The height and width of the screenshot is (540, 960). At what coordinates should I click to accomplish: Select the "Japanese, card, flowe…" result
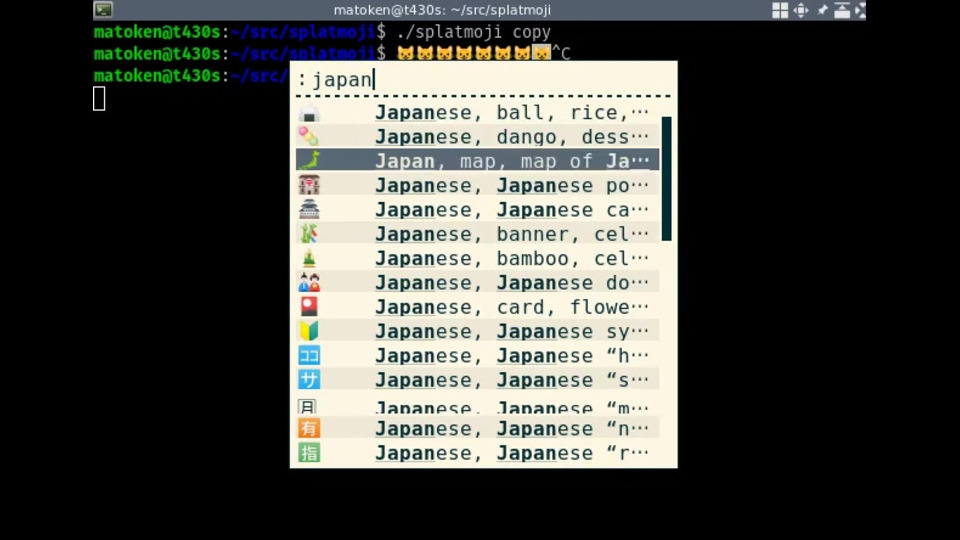pyautogui.click(x=478, y=306)
